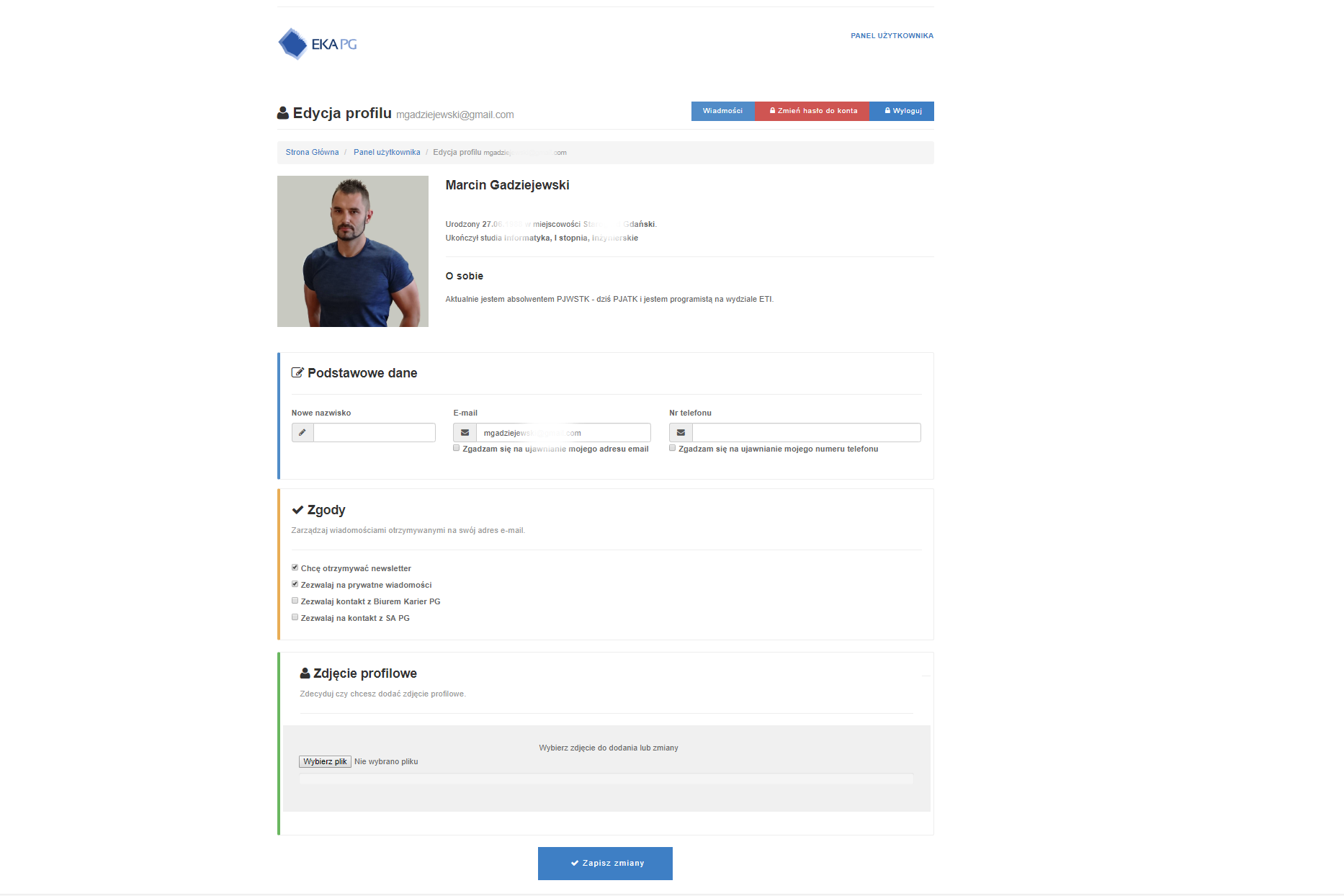Click the upload progress bar below file chooser

606,779
